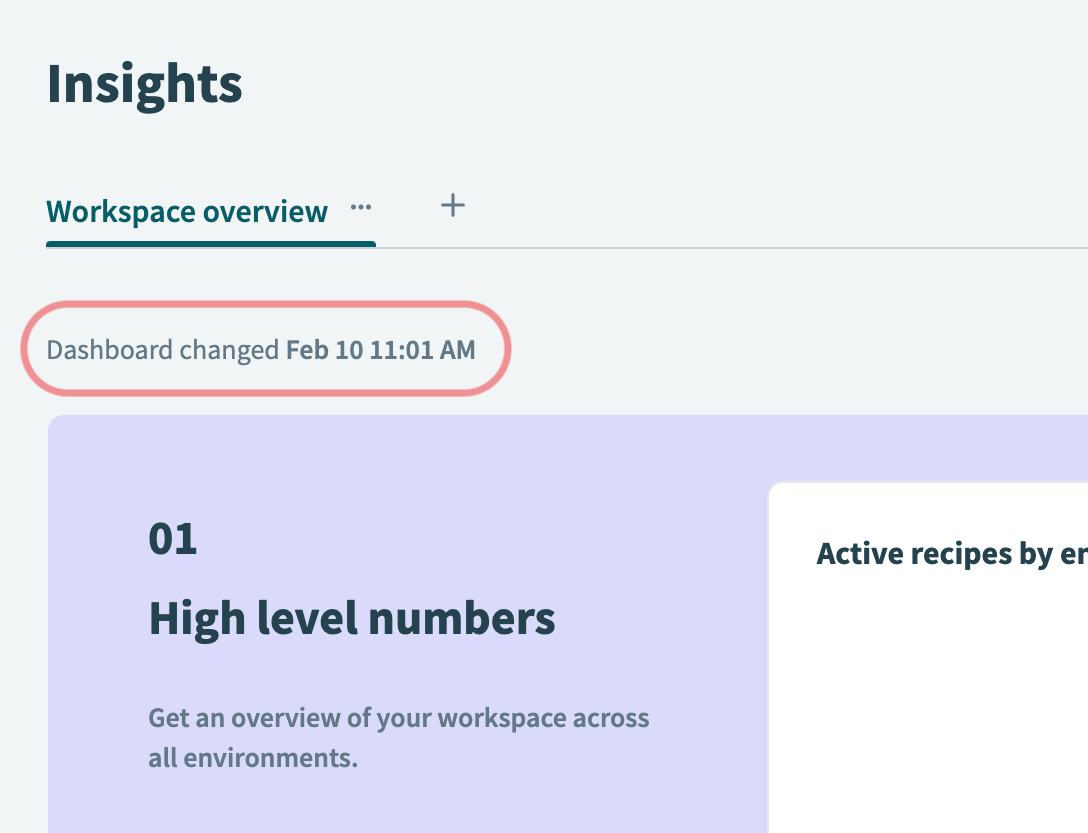Click the underline beneath Workspace overview tab

coord(210,243)
